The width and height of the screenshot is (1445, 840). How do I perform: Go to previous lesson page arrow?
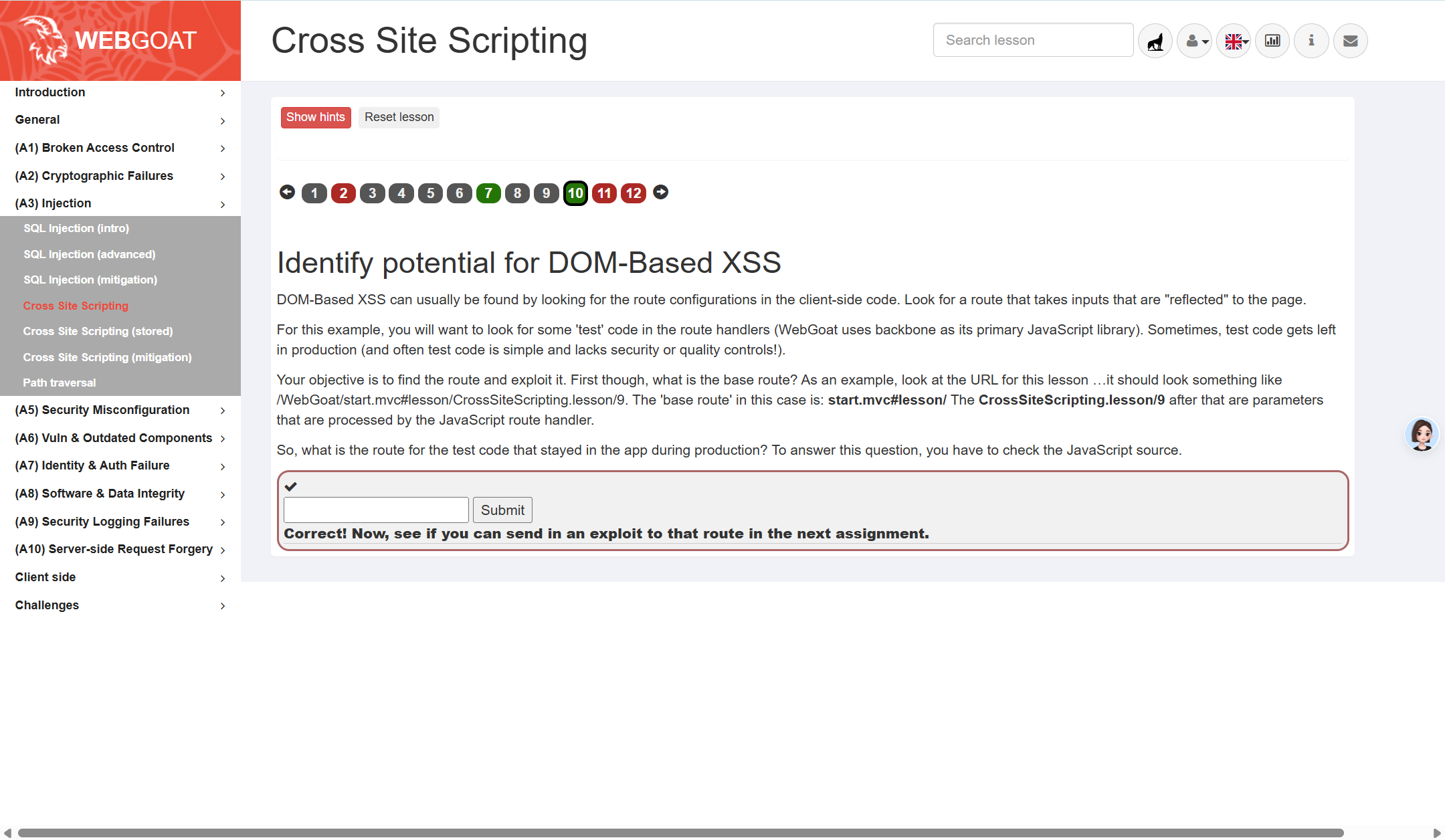[x=287, y=193]
